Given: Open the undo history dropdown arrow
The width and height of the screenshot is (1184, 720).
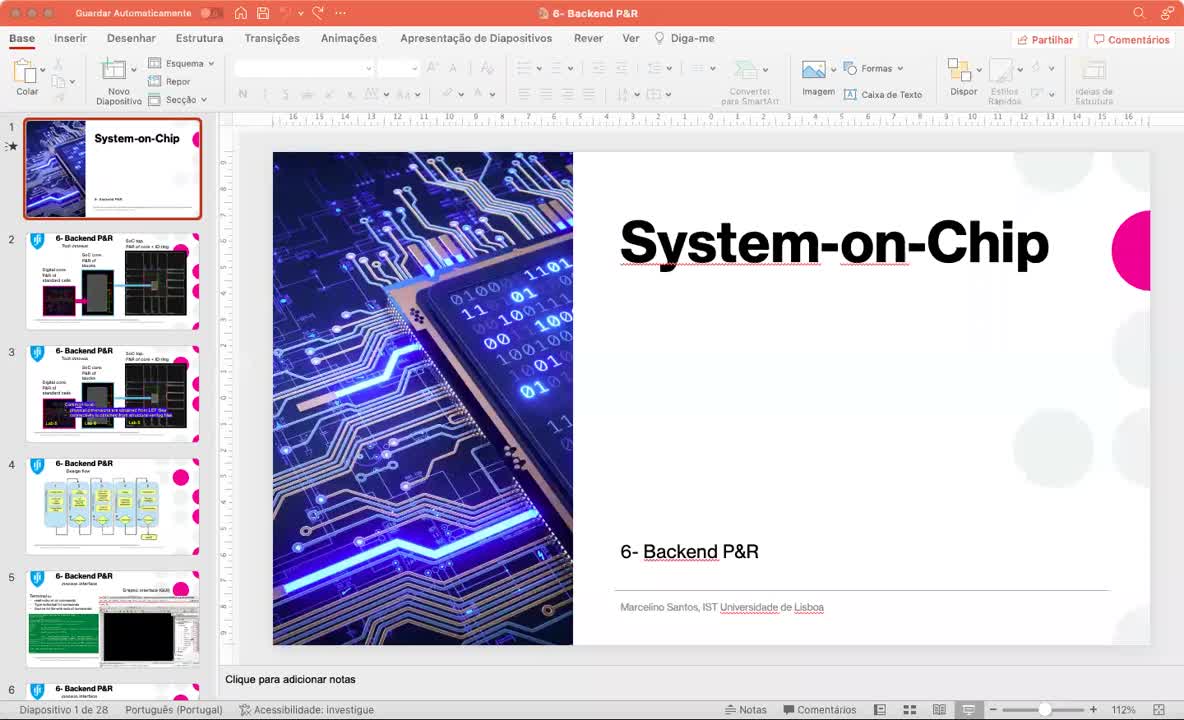Looking at the screenshot, I should click(x=301, y=13).
